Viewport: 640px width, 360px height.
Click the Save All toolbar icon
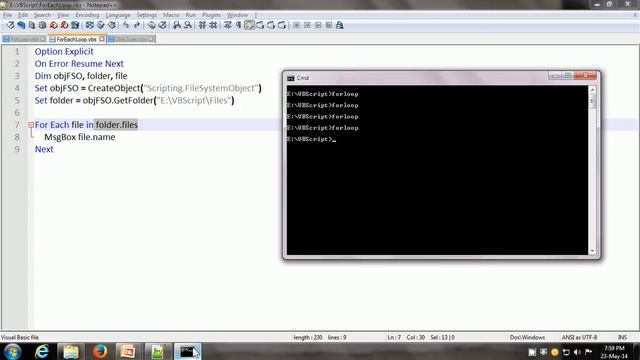click(x=42, y=25)
